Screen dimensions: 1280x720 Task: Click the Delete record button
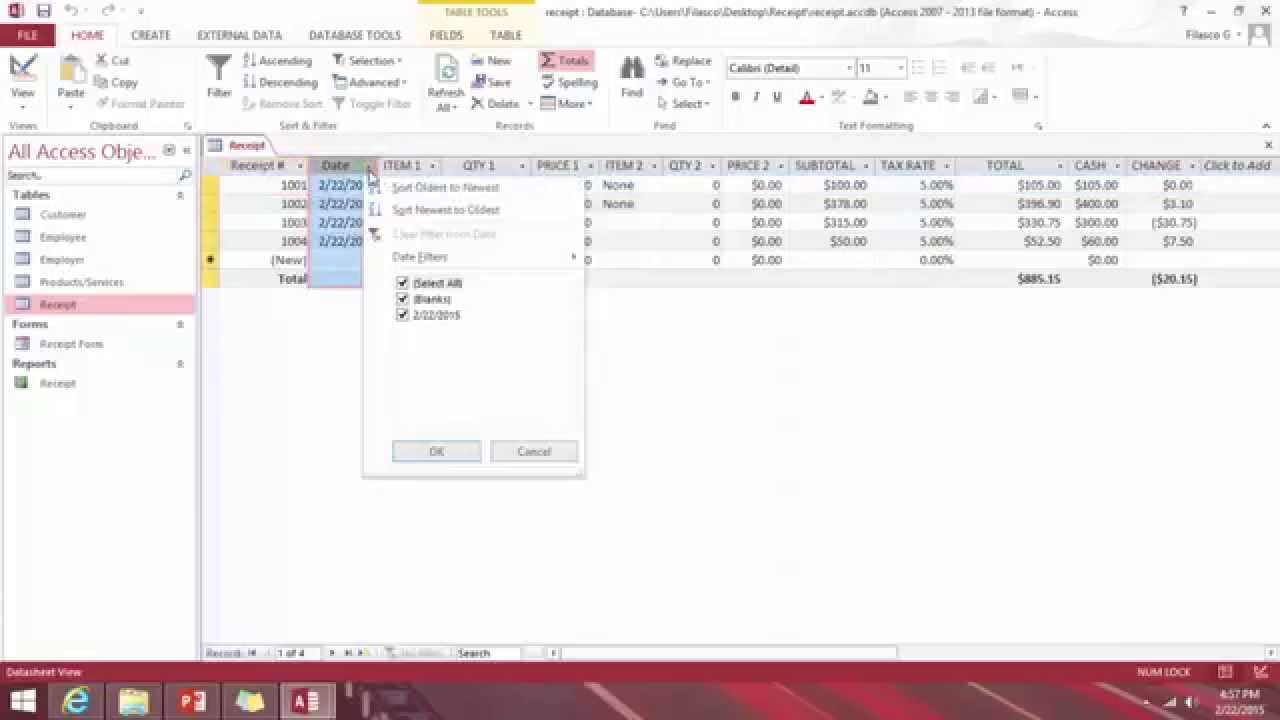pyautogui.click(x=496, y=104)
